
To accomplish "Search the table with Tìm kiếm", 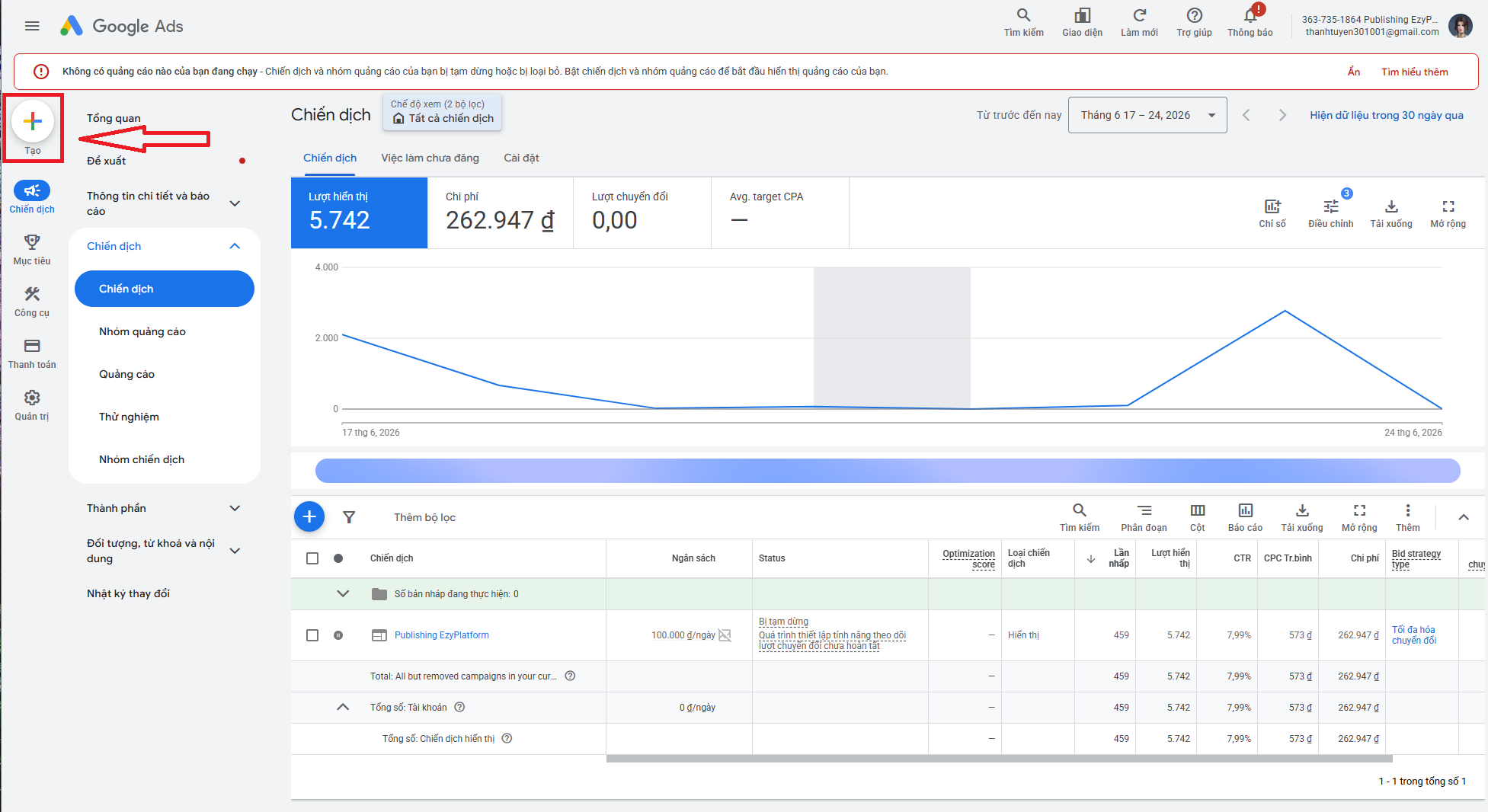I will click(x=1080, y=517).
